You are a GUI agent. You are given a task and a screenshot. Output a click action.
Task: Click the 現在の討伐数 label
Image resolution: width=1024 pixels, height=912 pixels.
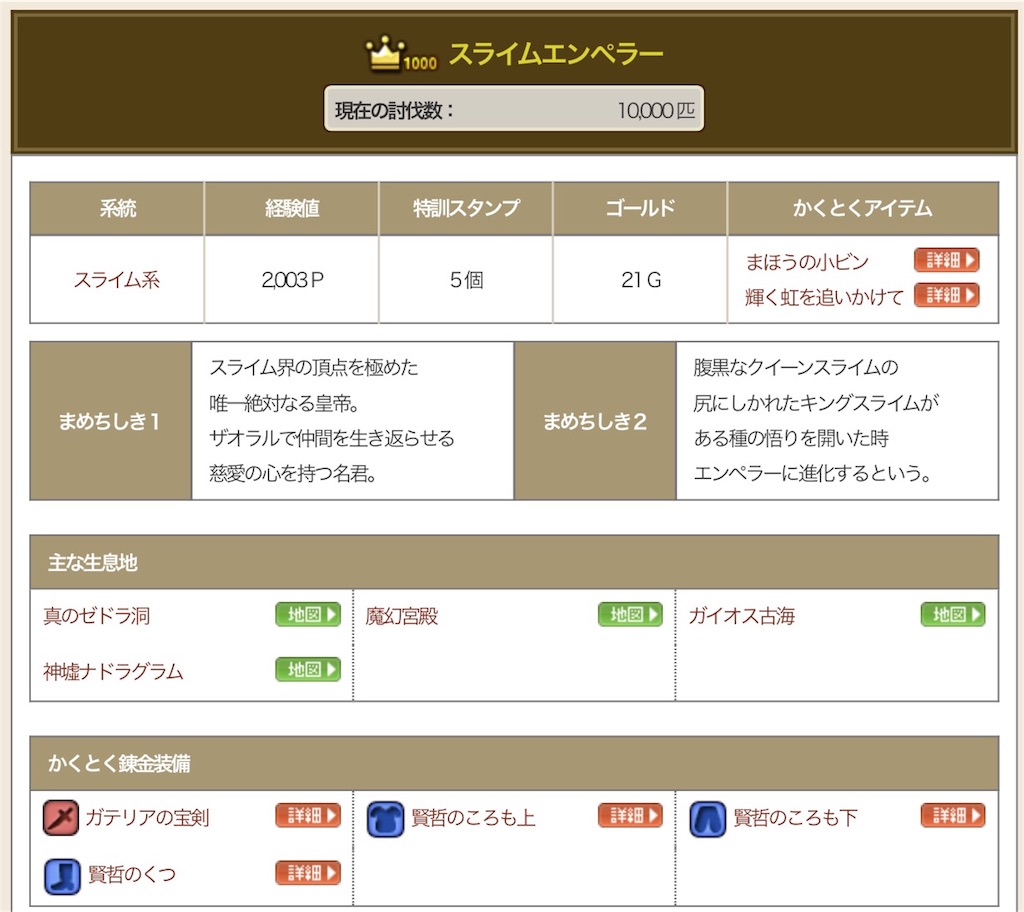394,110
